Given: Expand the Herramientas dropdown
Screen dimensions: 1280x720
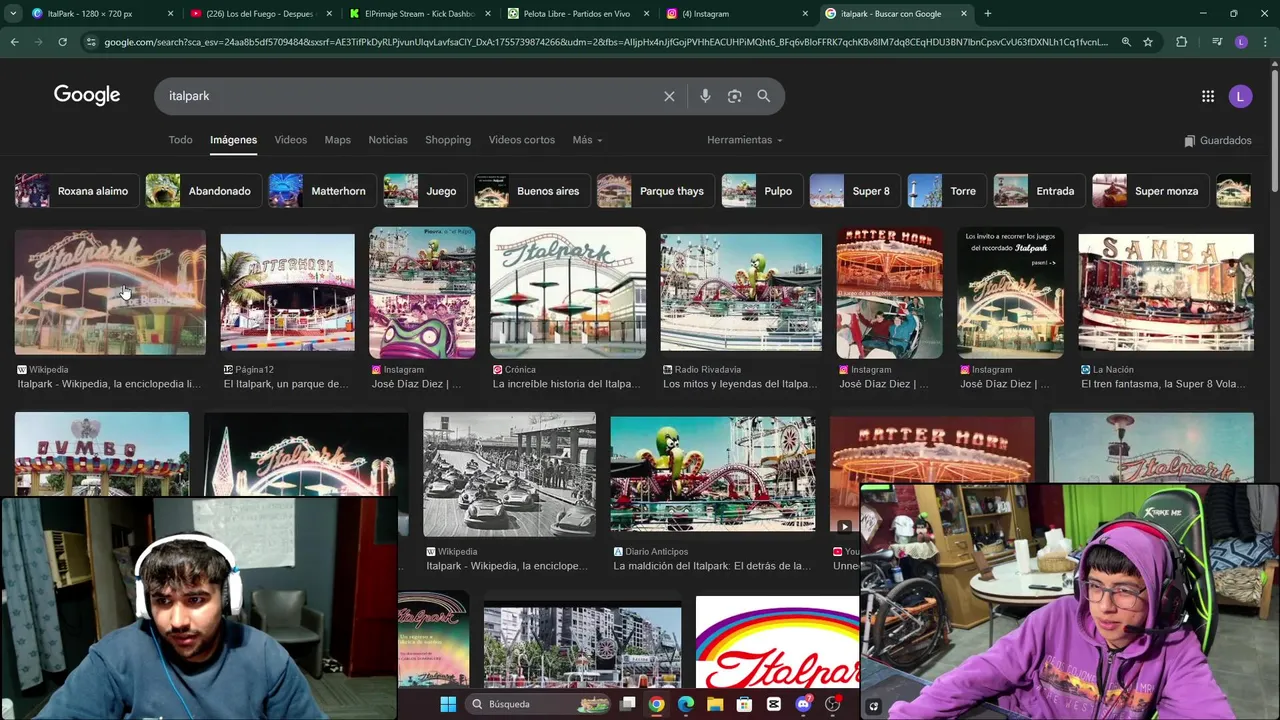Looking at the screenshot, I should coord(745,140).
